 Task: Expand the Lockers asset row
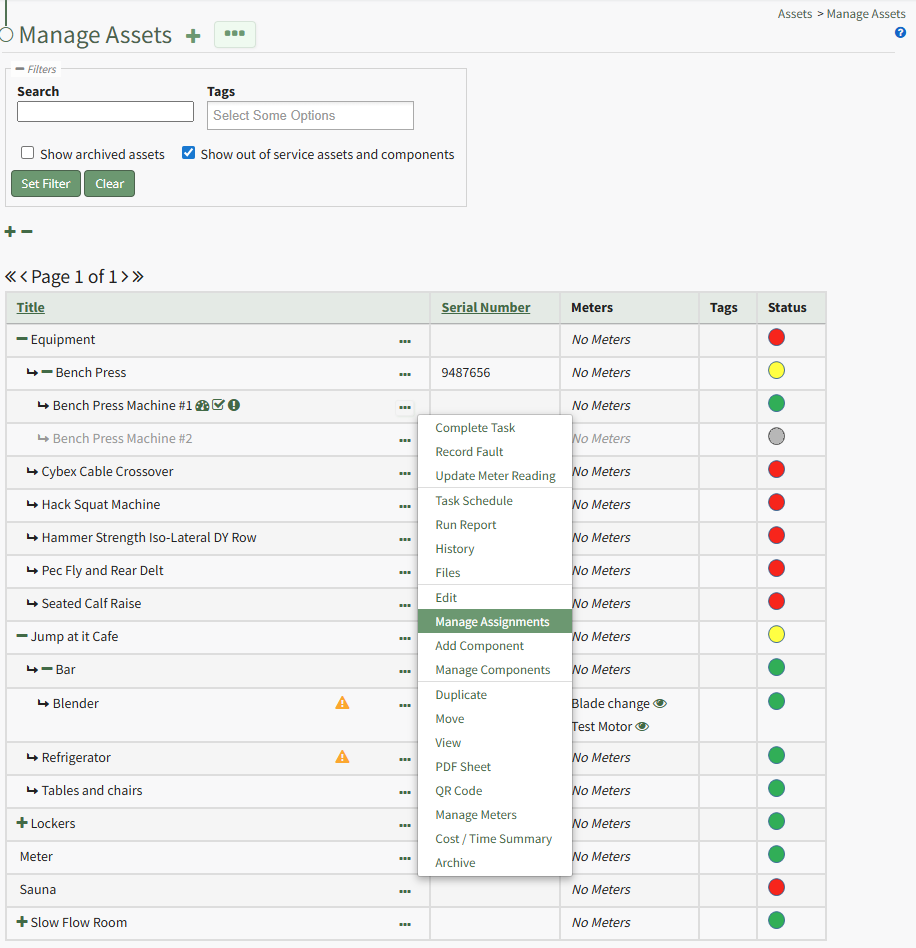coord(22,823)
